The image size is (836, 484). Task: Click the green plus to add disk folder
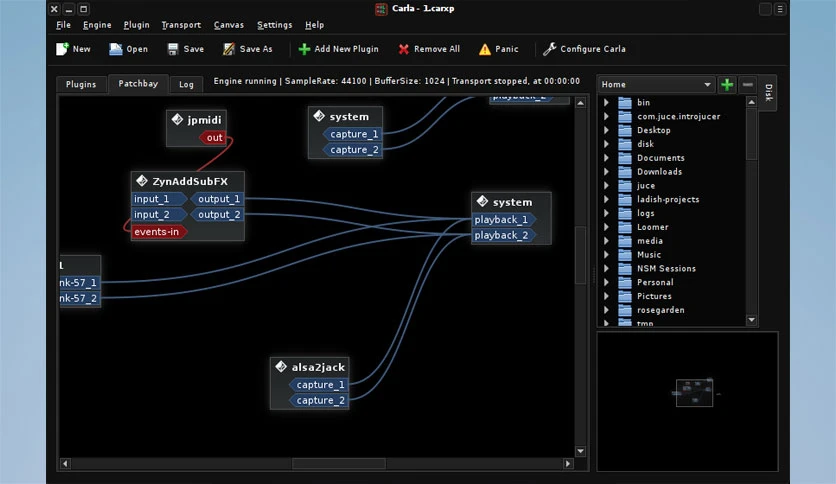point(727,85)
